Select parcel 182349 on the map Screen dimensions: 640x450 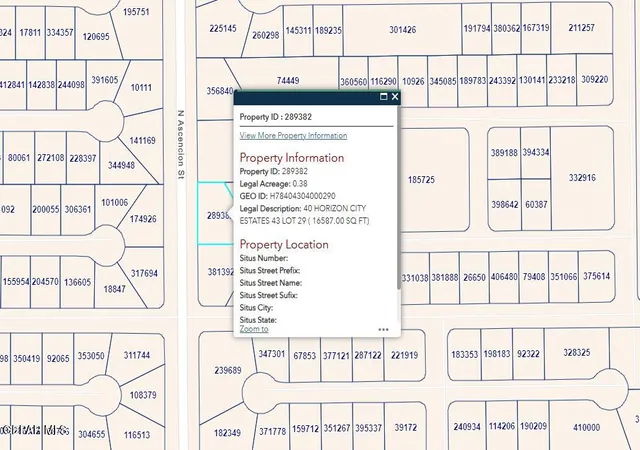(227, 432)
